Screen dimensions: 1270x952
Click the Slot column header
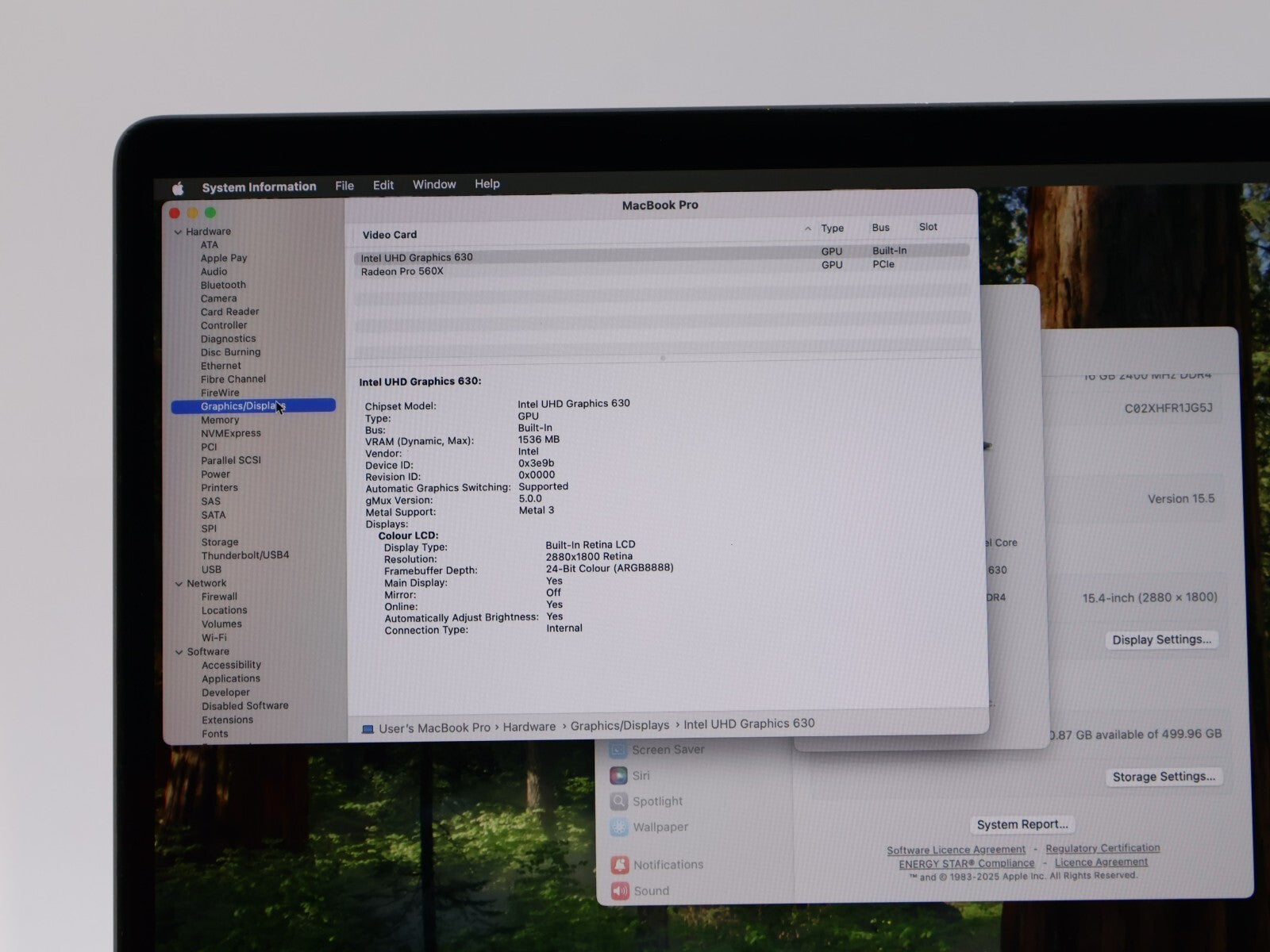[928, 227]
